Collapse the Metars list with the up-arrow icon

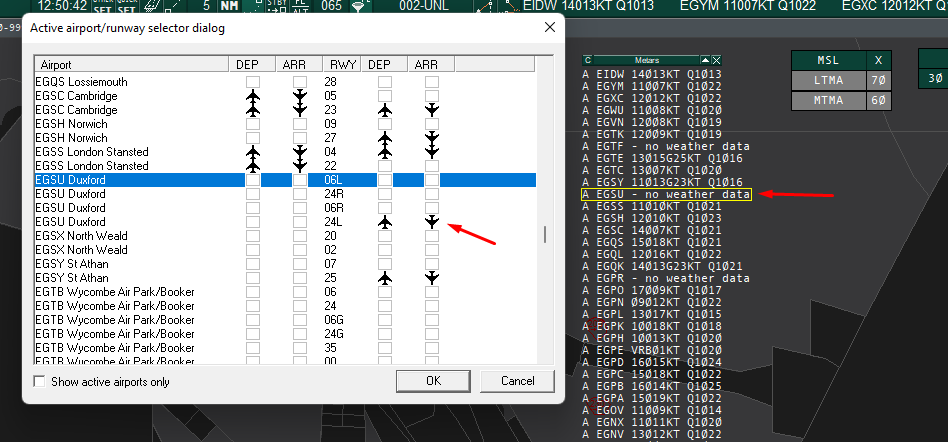click(705, 60)
